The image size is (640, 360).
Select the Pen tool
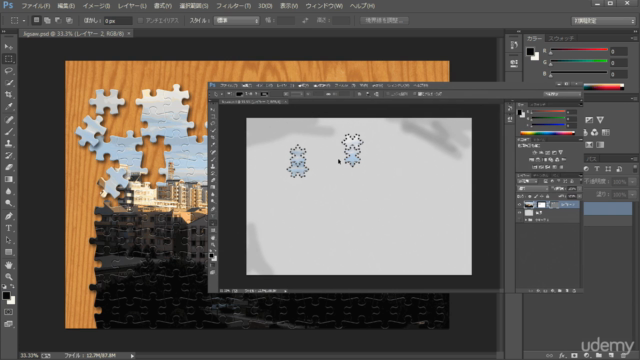point(9,216)
